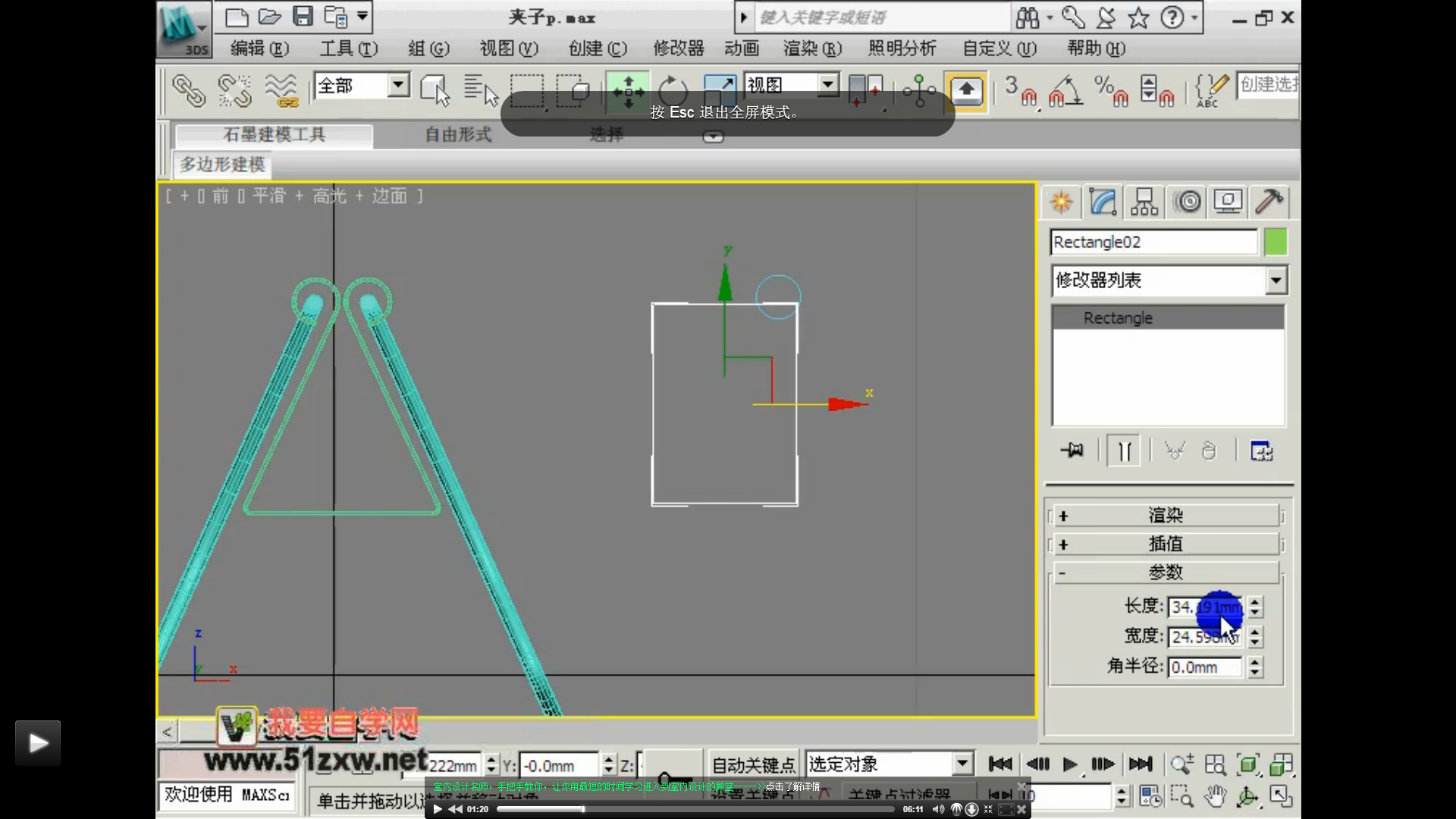Open the 3DS application menu button
Image resolution: width=1456 pixels, height=819 pixels.
tap(184, 30)
